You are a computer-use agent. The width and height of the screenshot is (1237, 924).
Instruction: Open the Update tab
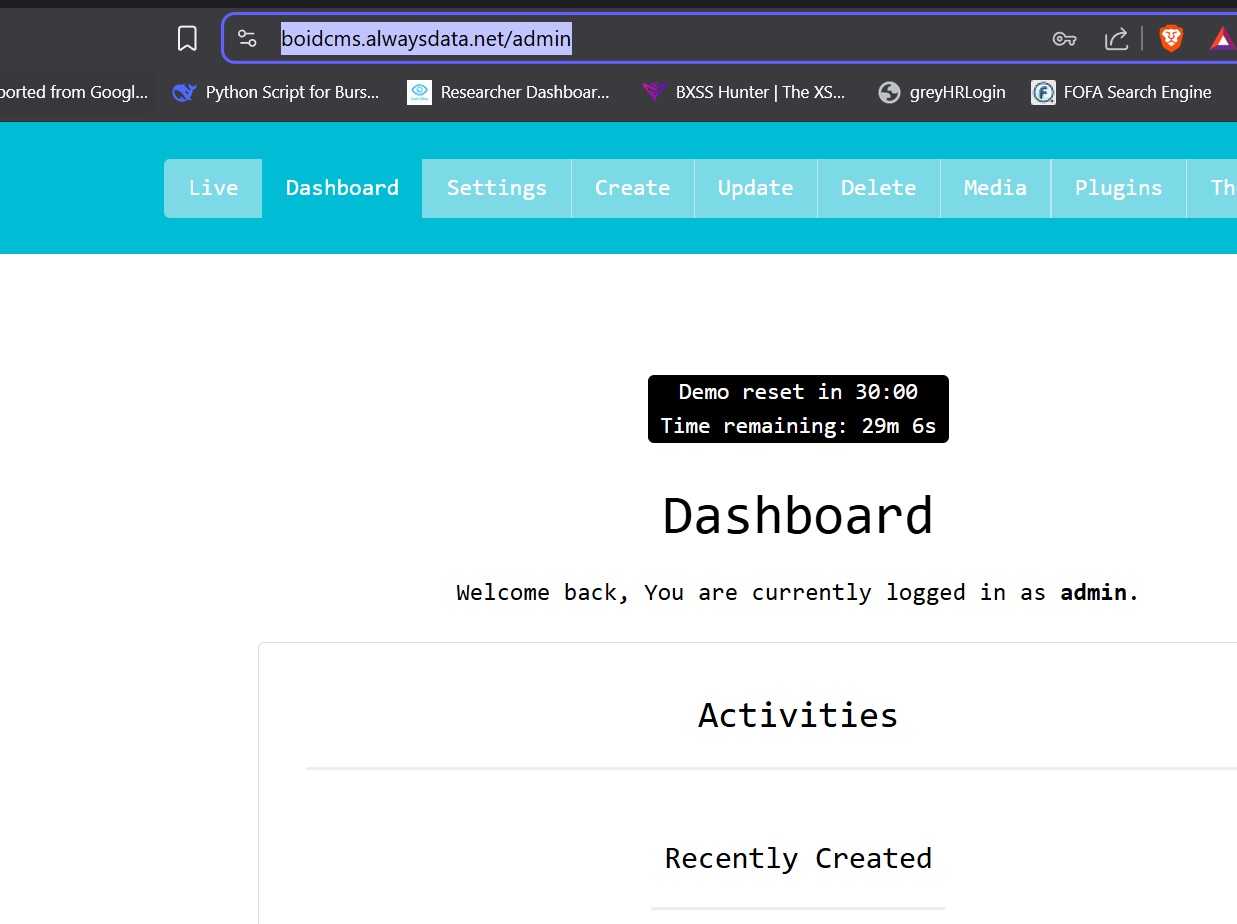755,188
